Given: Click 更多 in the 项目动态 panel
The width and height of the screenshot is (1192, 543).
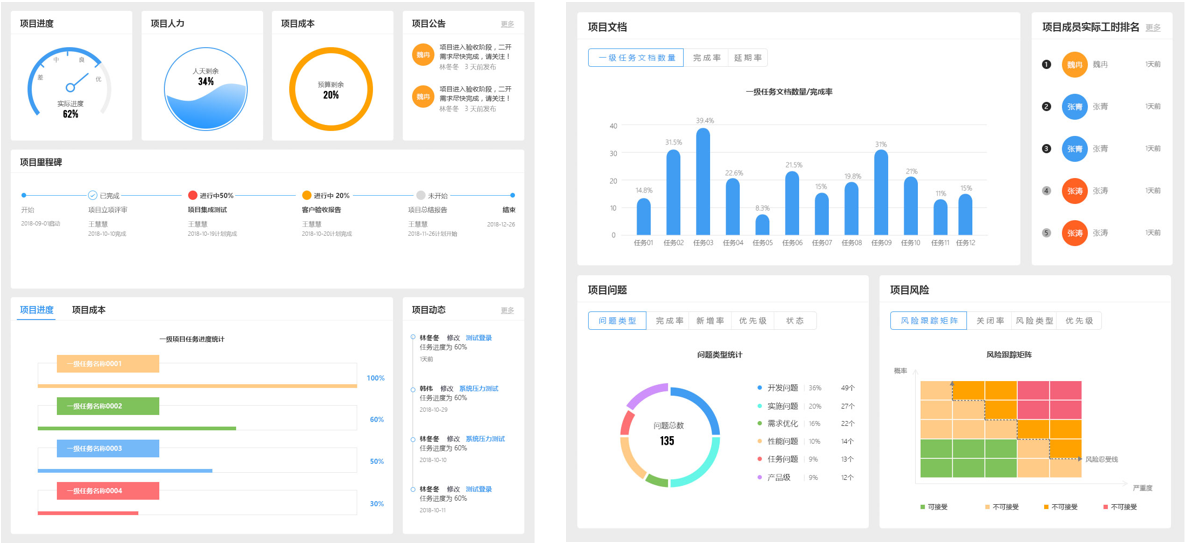Looking at the screenshot, I should pyautogui.click(x=507, y=311).
